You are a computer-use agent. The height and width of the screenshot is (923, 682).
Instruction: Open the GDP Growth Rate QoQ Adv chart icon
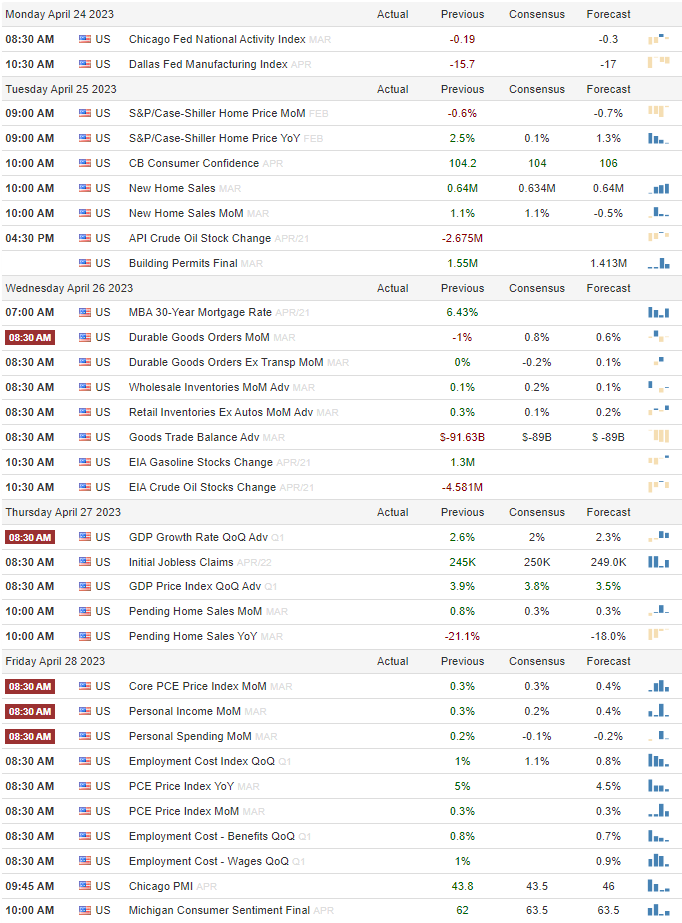point(658,536)
